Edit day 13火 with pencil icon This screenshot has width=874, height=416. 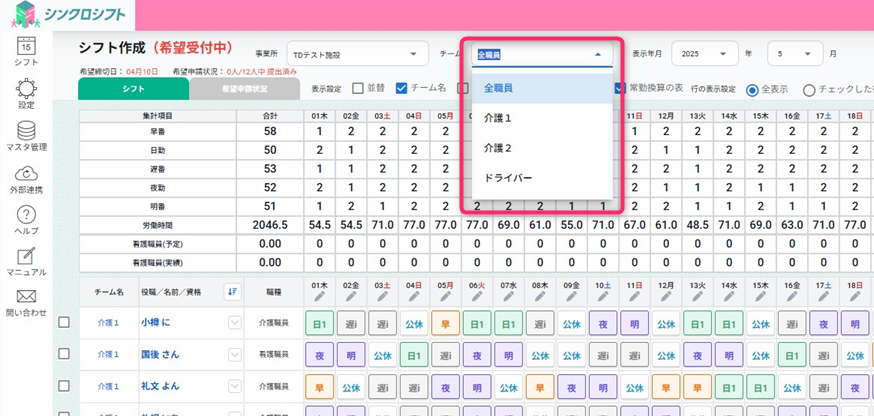(x=697, y=296)
